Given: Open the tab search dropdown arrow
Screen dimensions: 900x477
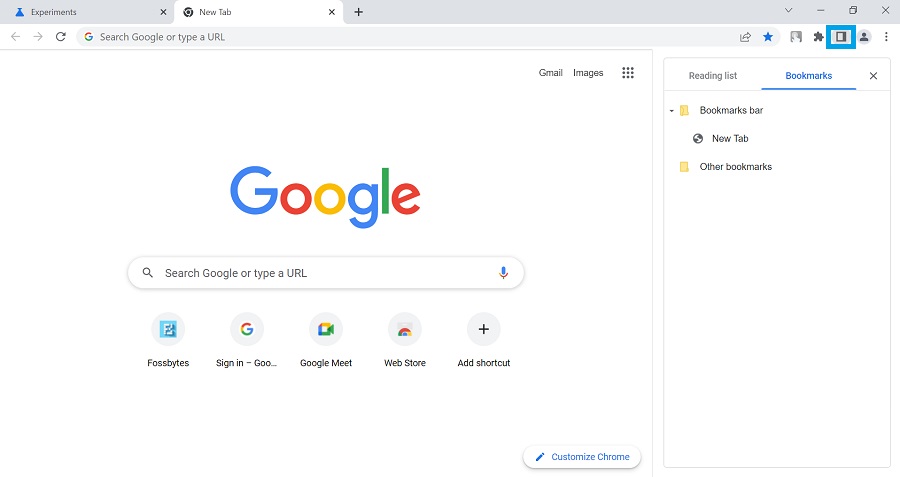Looking at the screenshot, I should [788, 11].
